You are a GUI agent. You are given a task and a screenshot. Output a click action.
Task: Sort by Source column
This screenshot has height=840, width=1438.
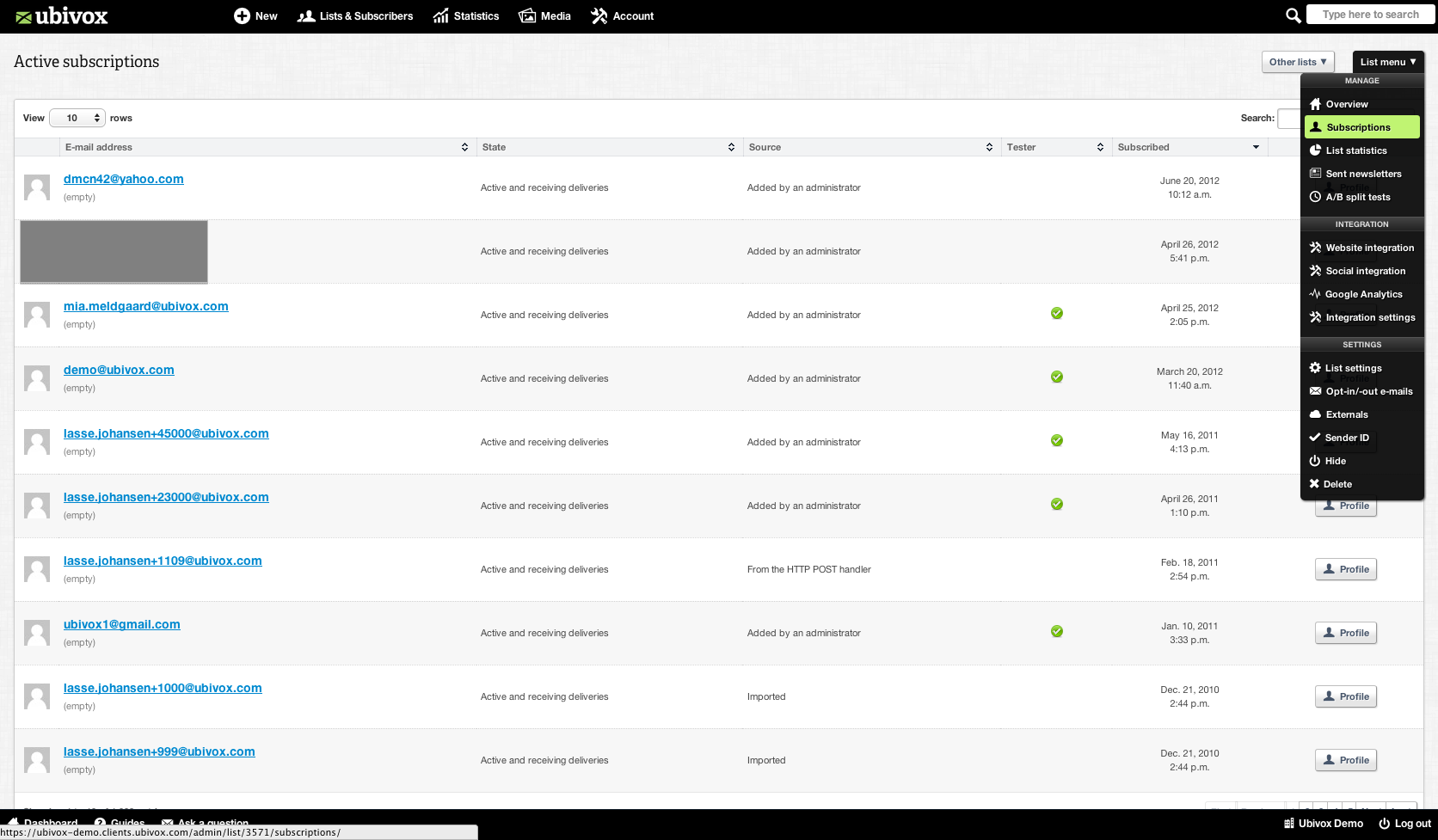coord(871,147)
